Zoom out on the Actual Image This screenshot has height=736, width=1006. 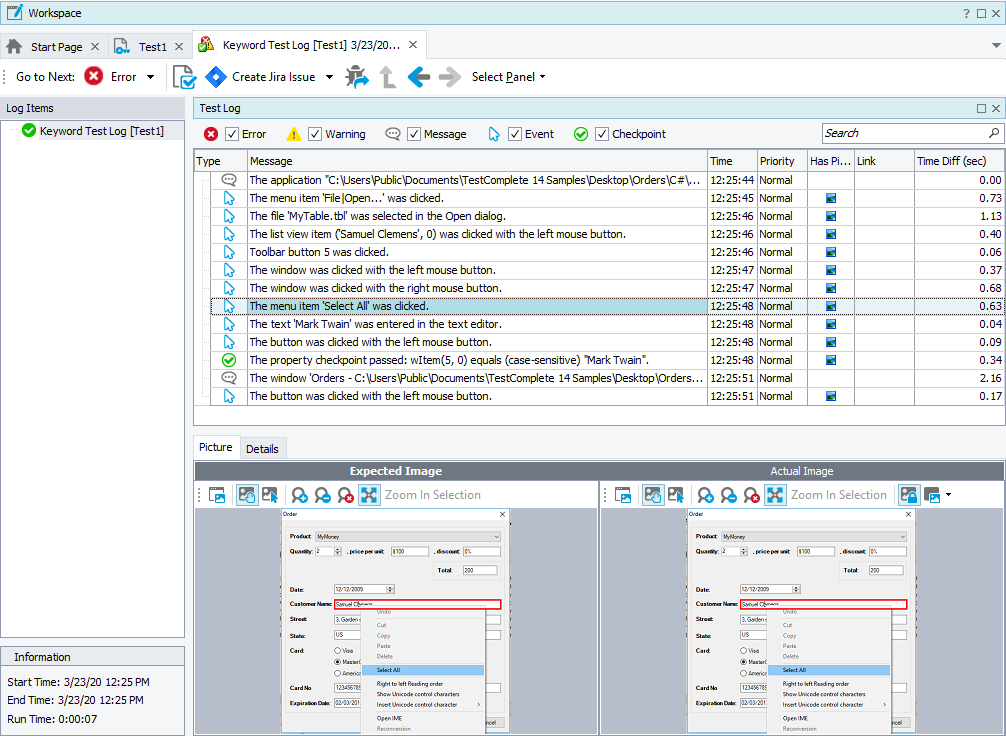(729, 495)
